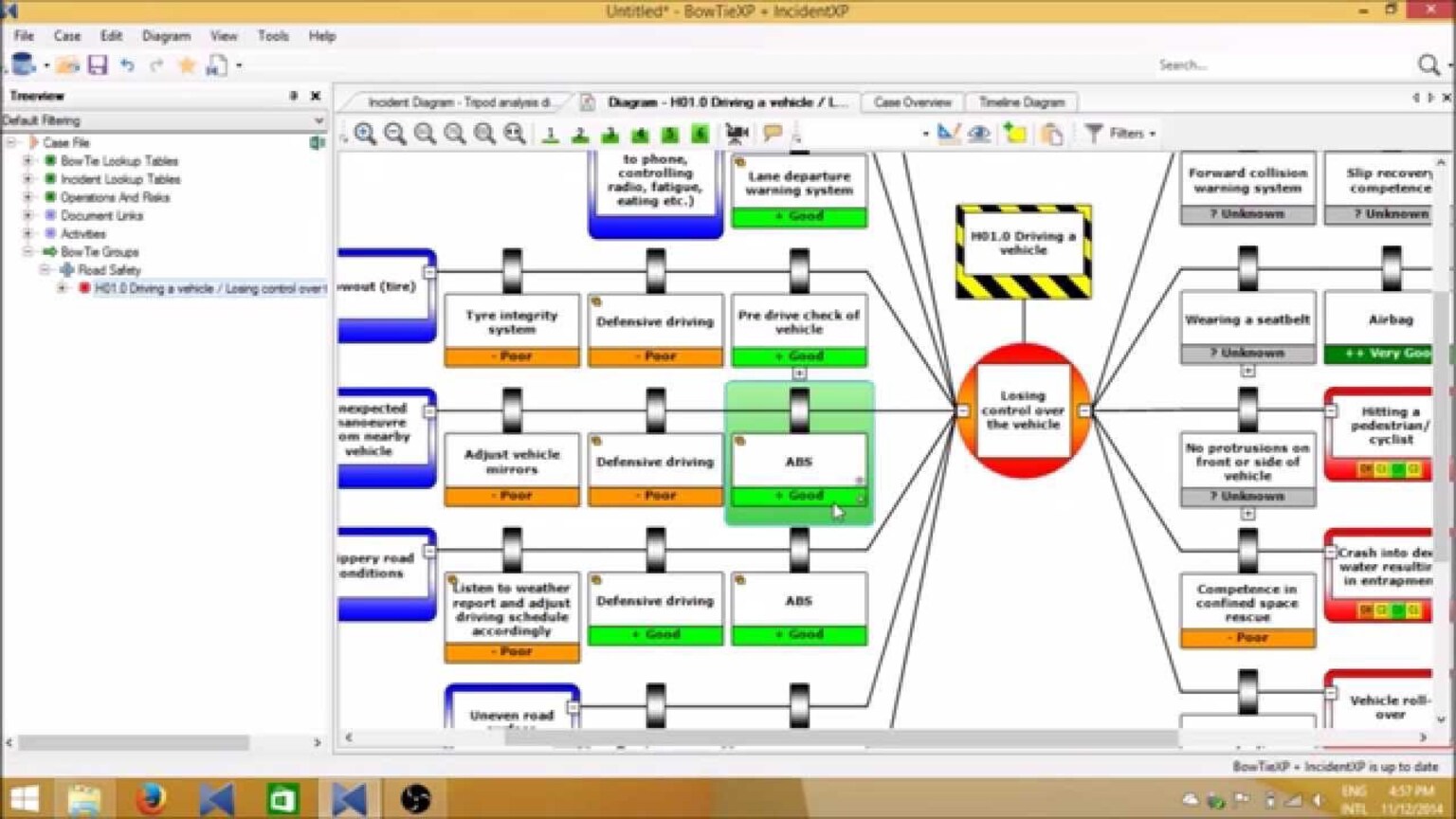1456x819 pixels.
Task: Click the Undo arrow icon
Action: coord(127,65)
